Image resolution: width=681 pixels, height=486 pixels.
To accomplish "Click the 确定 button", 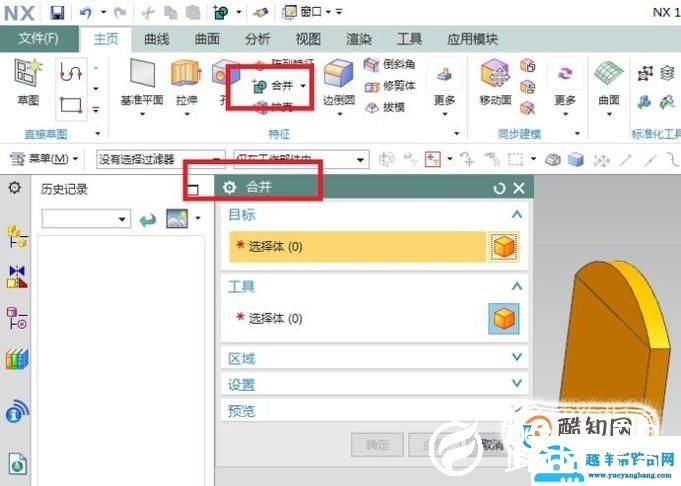I will pos(377,444).
